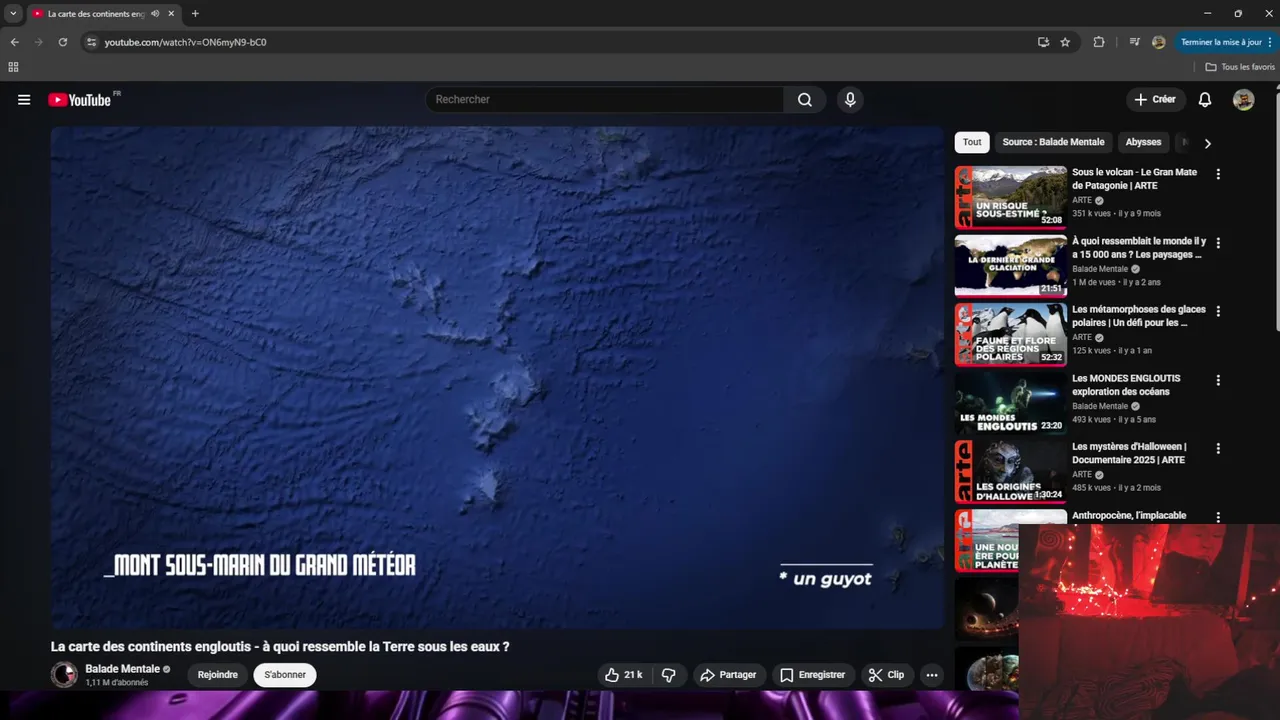Viewport: 1280px width, 720px height.
Task: Like the video with 21 k thumbs-up
Action: point(623,675)
